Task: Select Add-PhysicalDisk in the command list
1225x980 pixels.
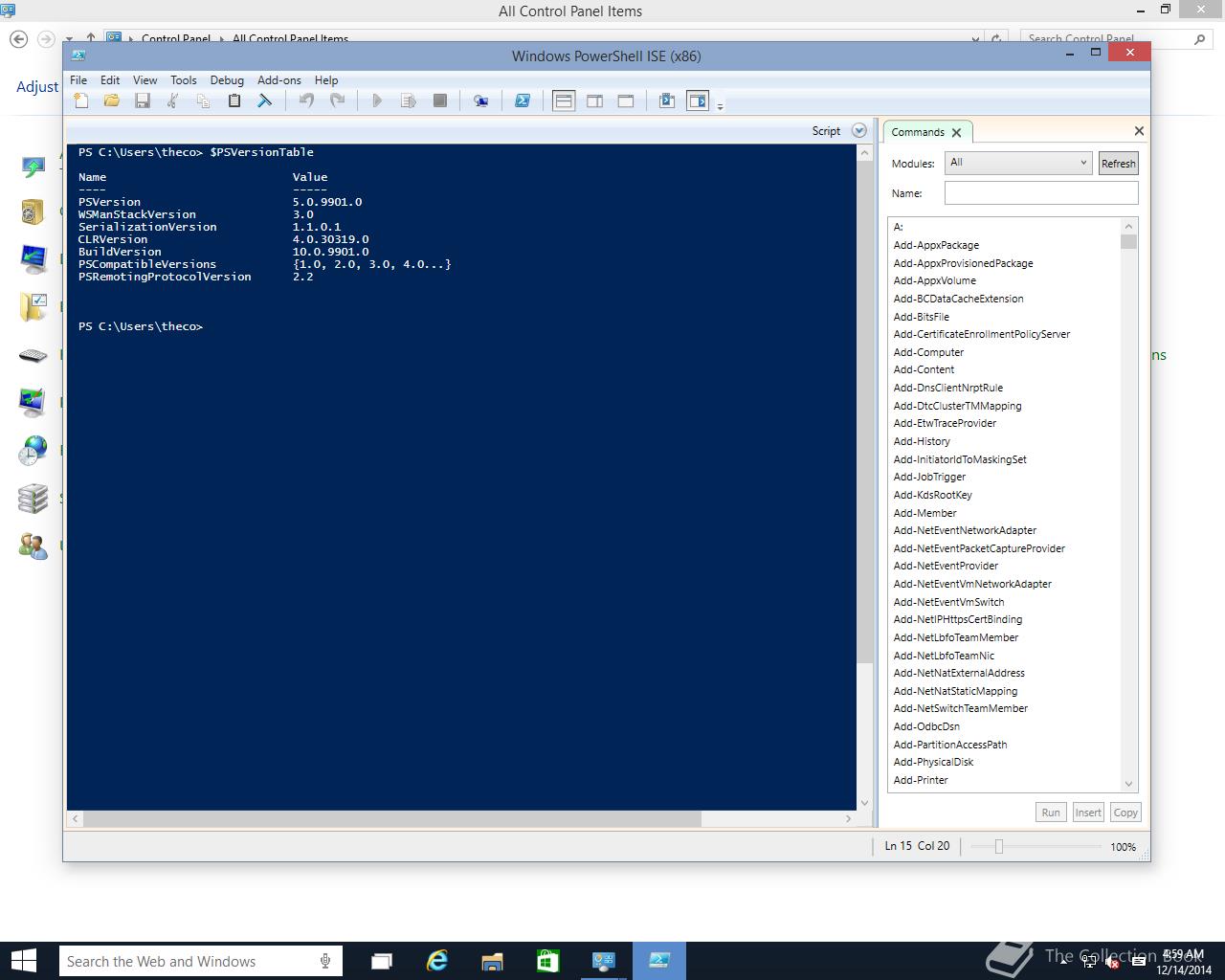Action: click(x=933, y=762)
